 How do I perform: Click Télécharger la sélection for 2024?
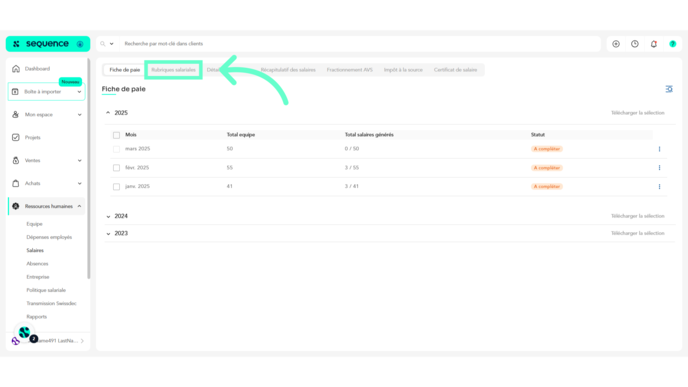638,216
